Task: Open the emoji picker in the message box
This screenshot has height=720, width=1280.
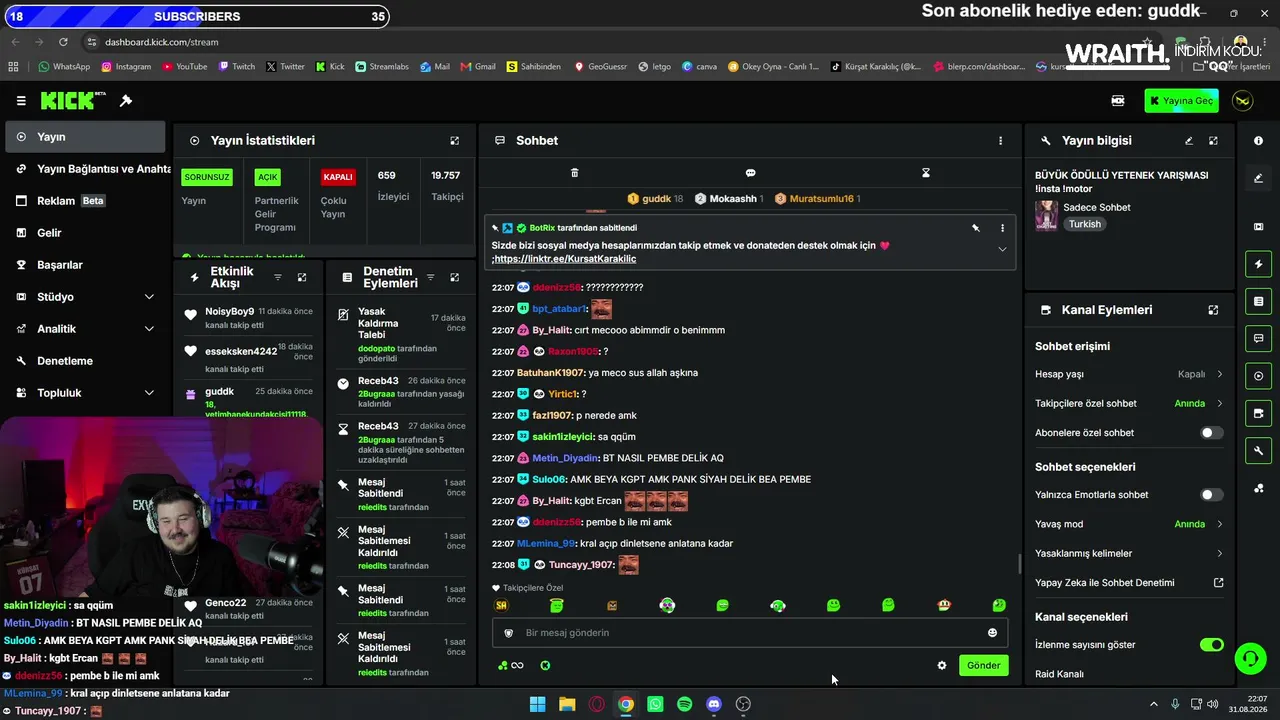Action: click(992, 633)
